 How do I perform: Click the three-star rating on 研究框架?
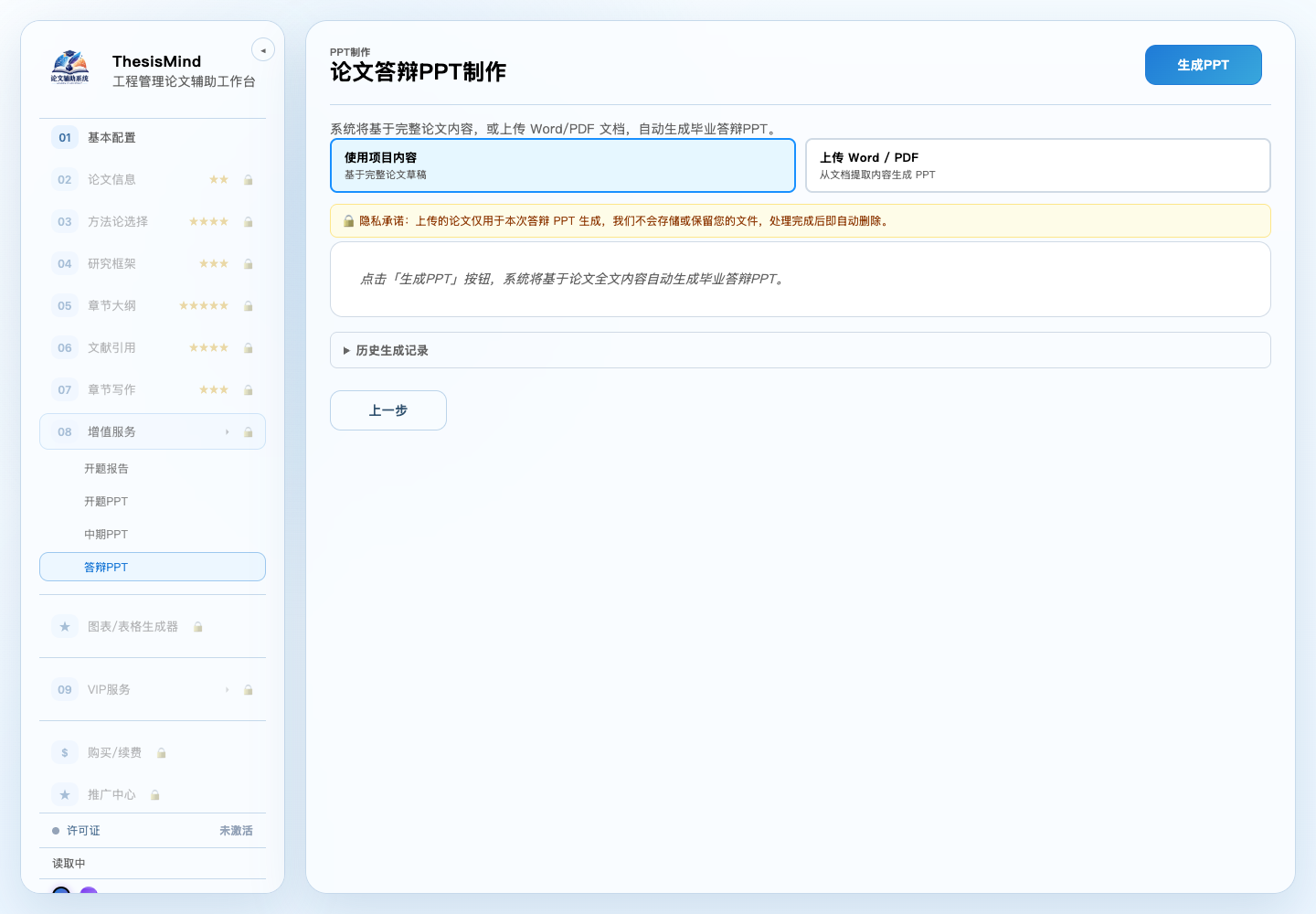[214, 264]
